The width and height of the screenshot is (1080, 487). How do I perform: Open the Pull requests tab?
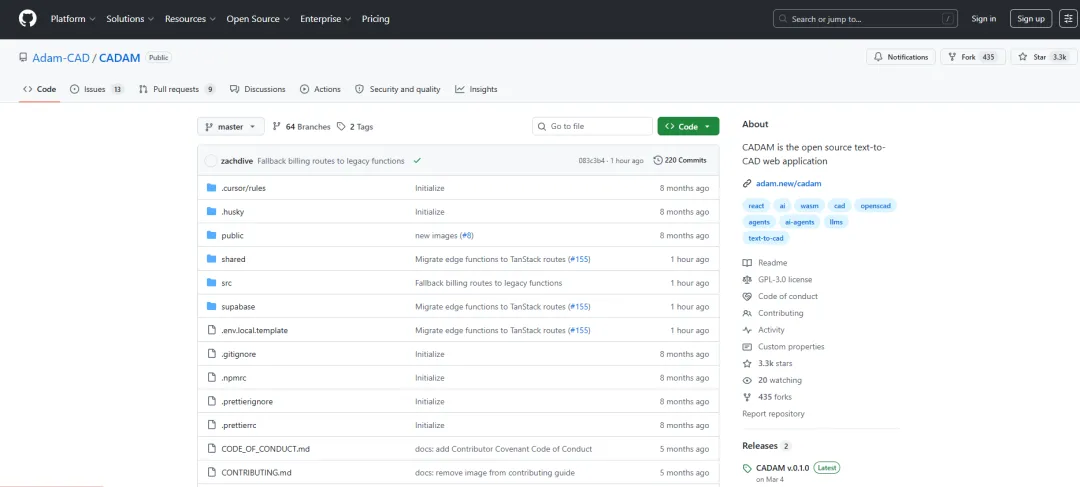[x=177, y=90]
